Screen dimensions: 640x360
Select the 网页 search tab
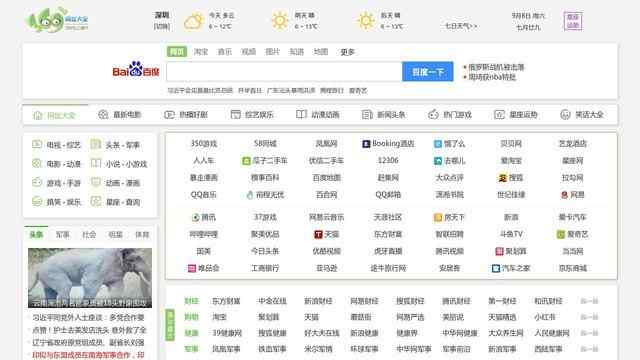177,51
